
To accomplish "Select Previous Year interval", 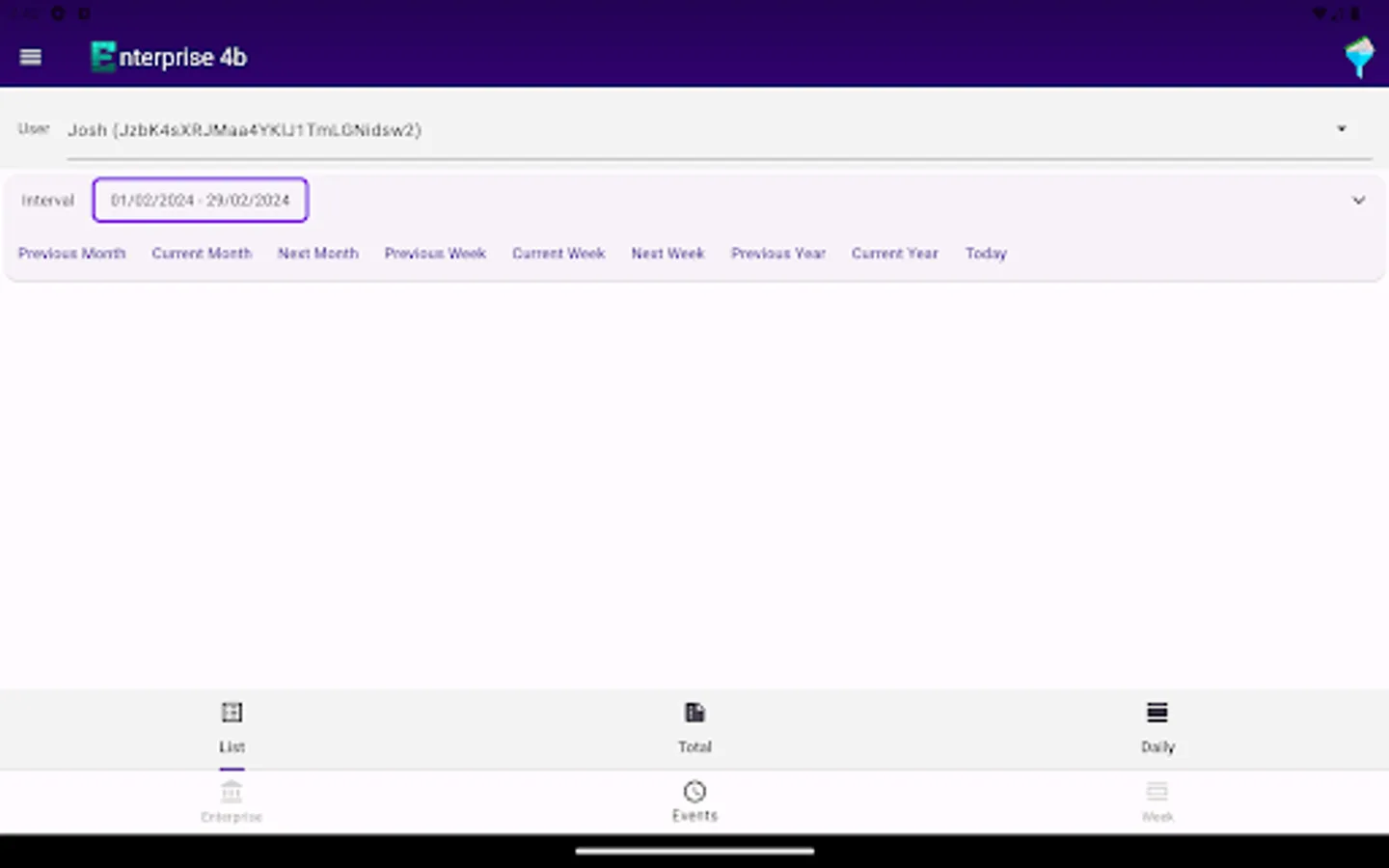I will tap(777, 253).
